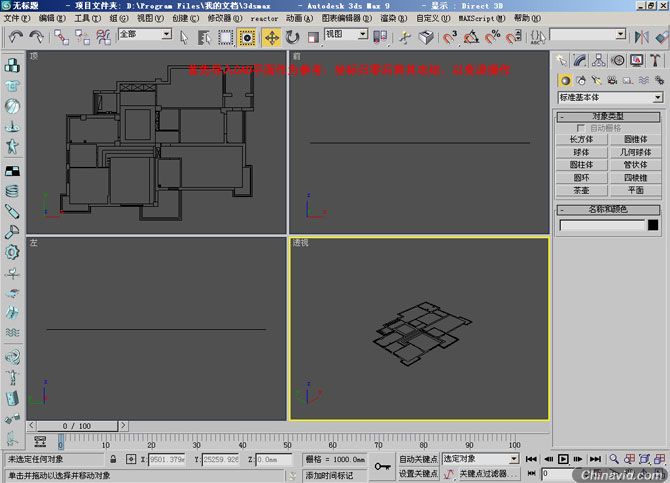This screenshot has height=483, width=670.
Task: Click the Go to End playback button
Action: pos(595,459)
